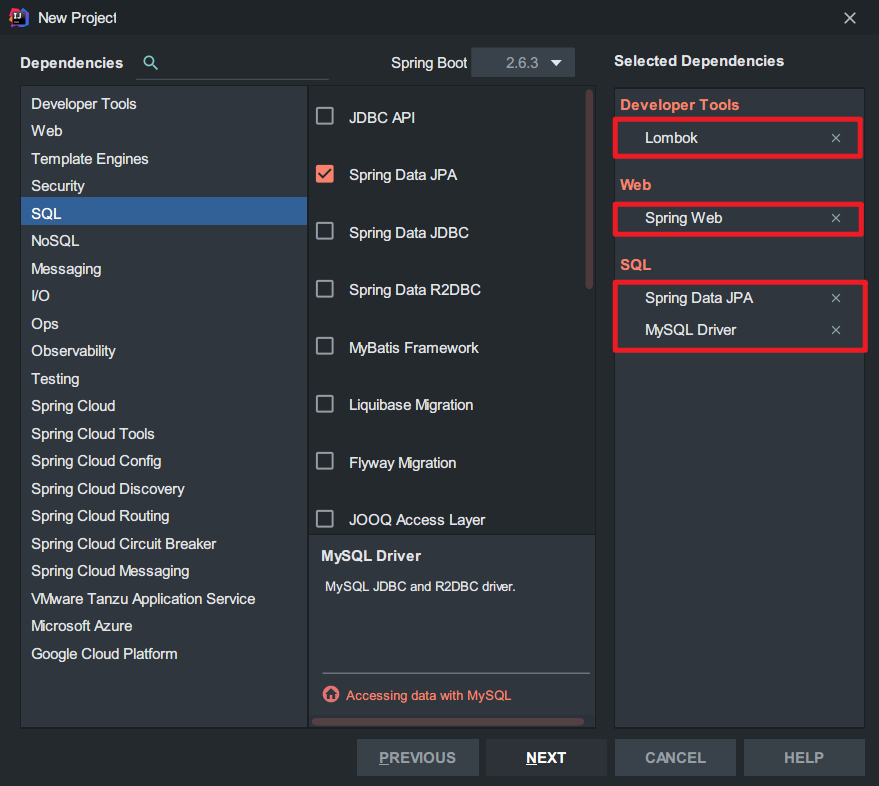879x786 pixels.
Task: Click the IntelliJ logo icon in the title bar
Action: [x=19, y=17]
